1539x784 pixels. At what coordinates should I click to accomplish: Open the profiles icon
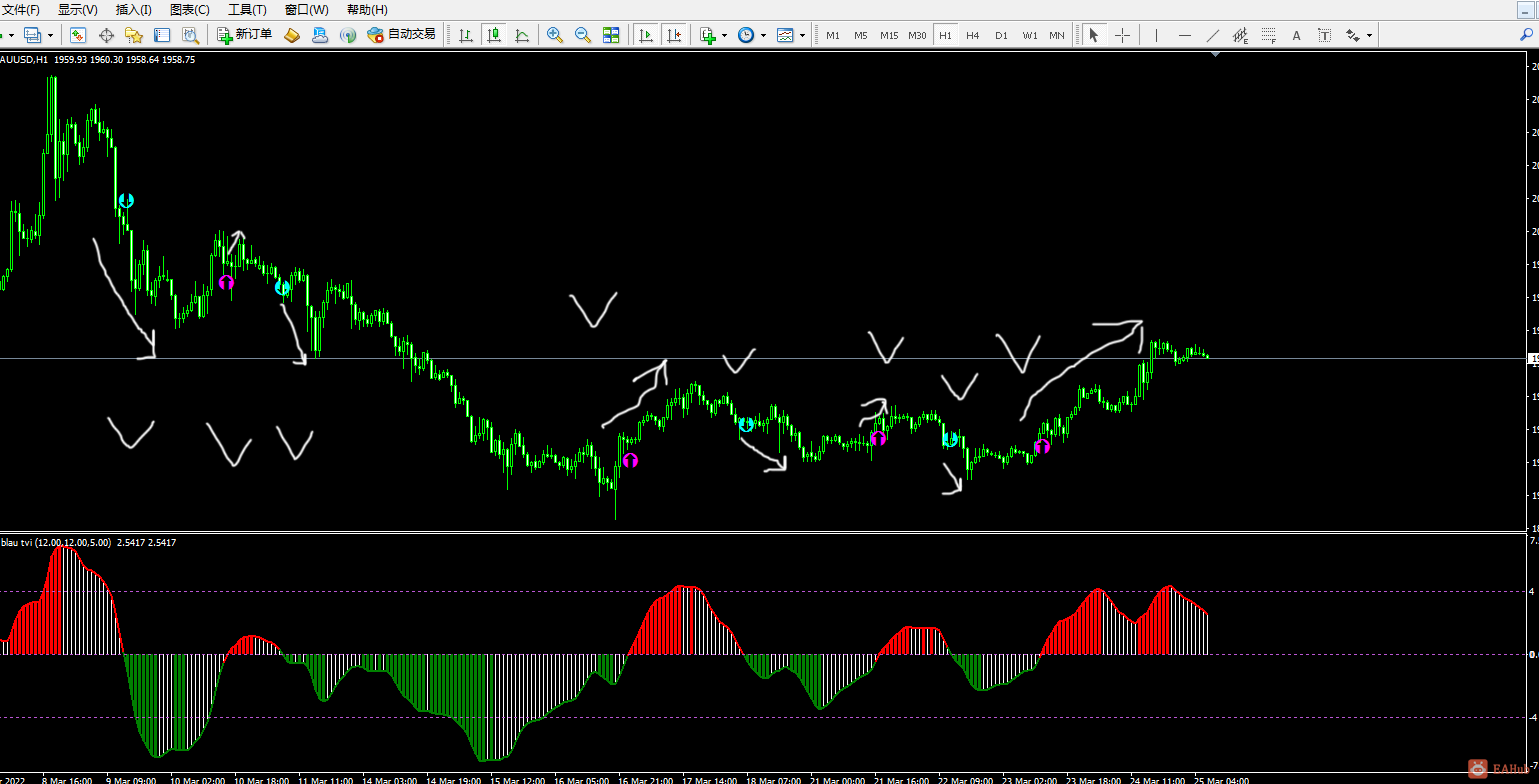tap(33, 35)
